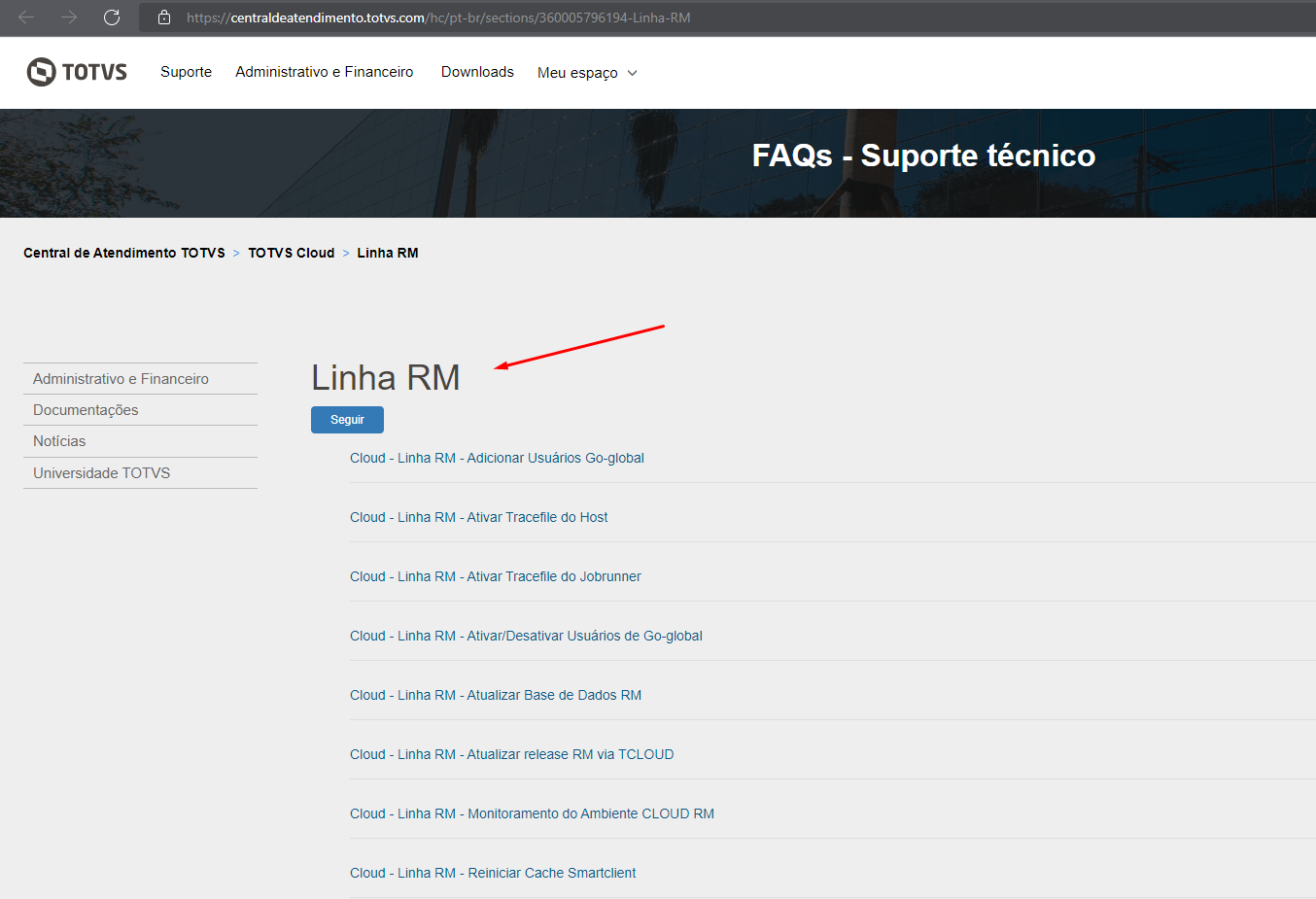Open article Atualizar release RM via TCLOUD
This screenshot has height=899, width=1316.
click(x=511, y=754)
